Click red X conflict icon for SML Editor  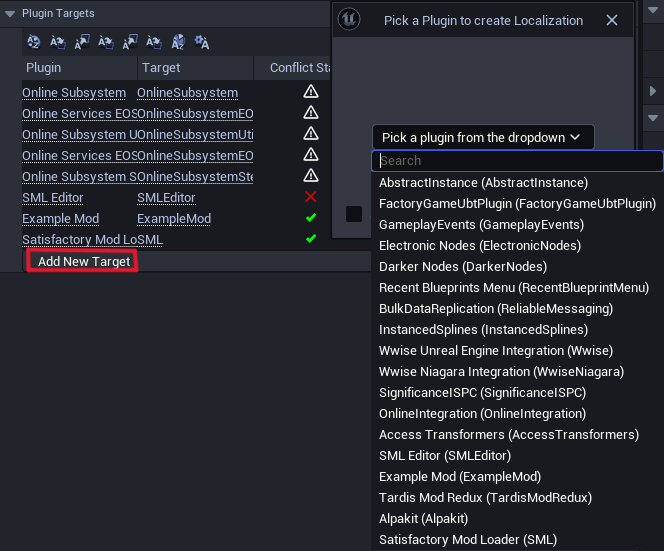[x=311, y=197]
